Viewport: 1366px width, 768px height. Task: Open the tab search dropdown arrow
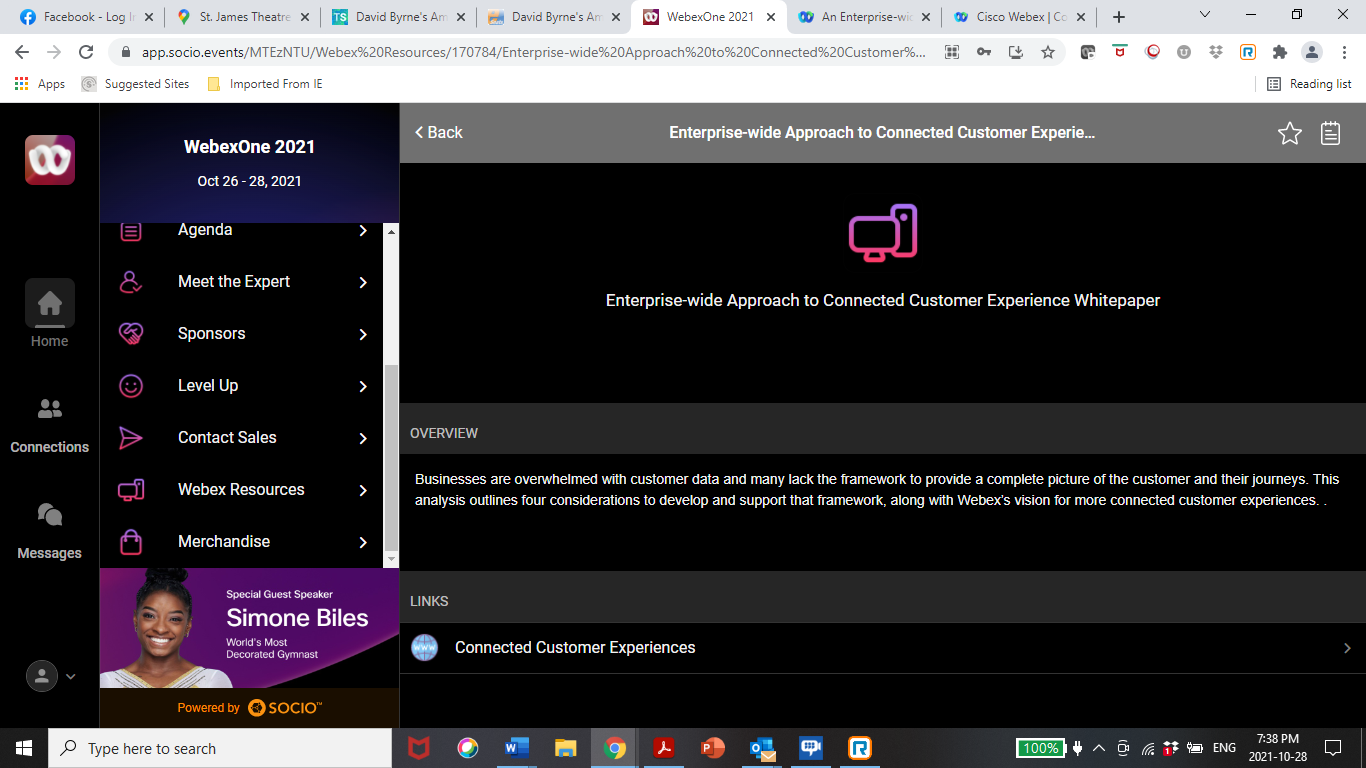pyautogui.click(x=1204, y=15)
